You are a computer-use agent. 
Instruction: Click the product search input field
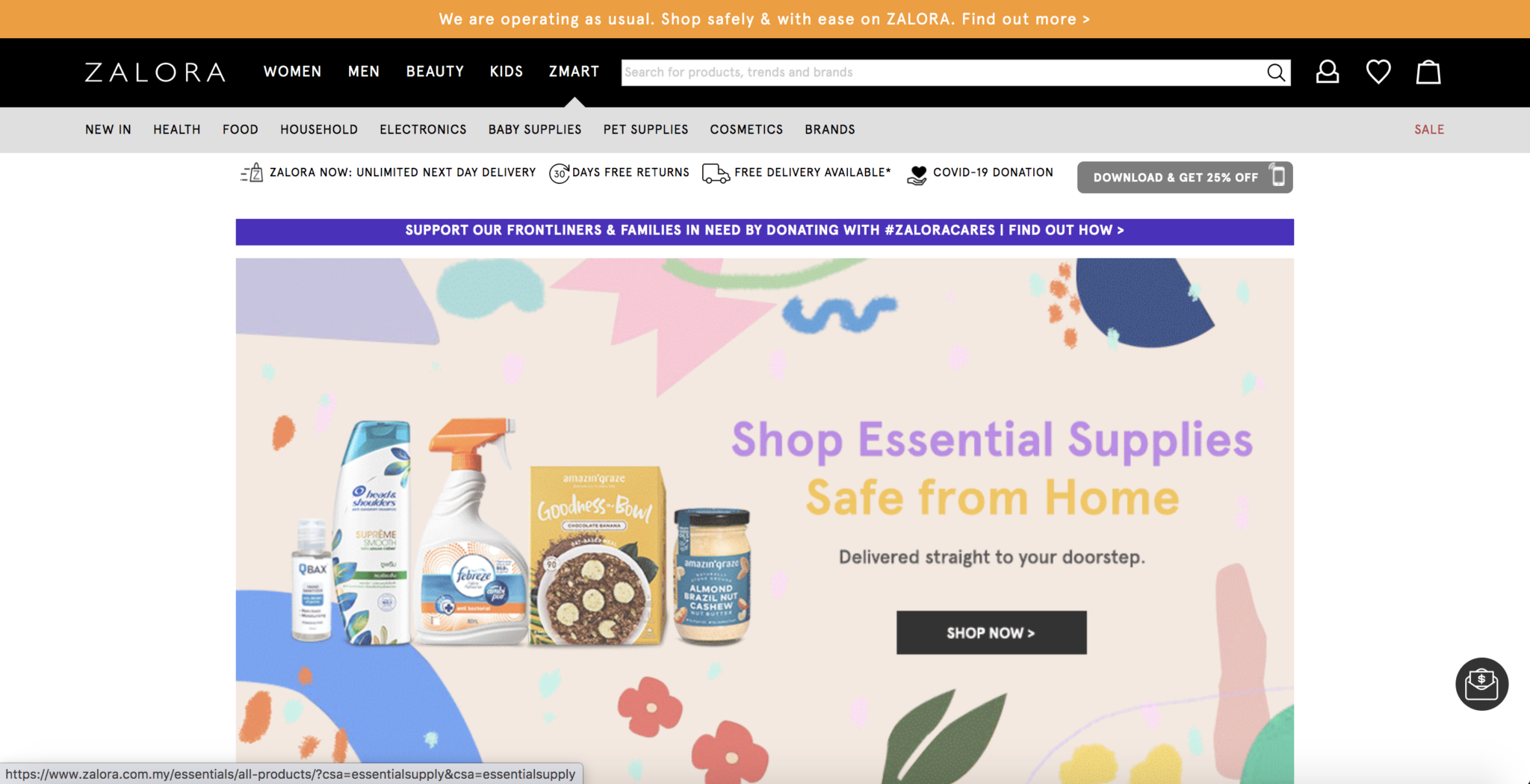tap(941, 72)
